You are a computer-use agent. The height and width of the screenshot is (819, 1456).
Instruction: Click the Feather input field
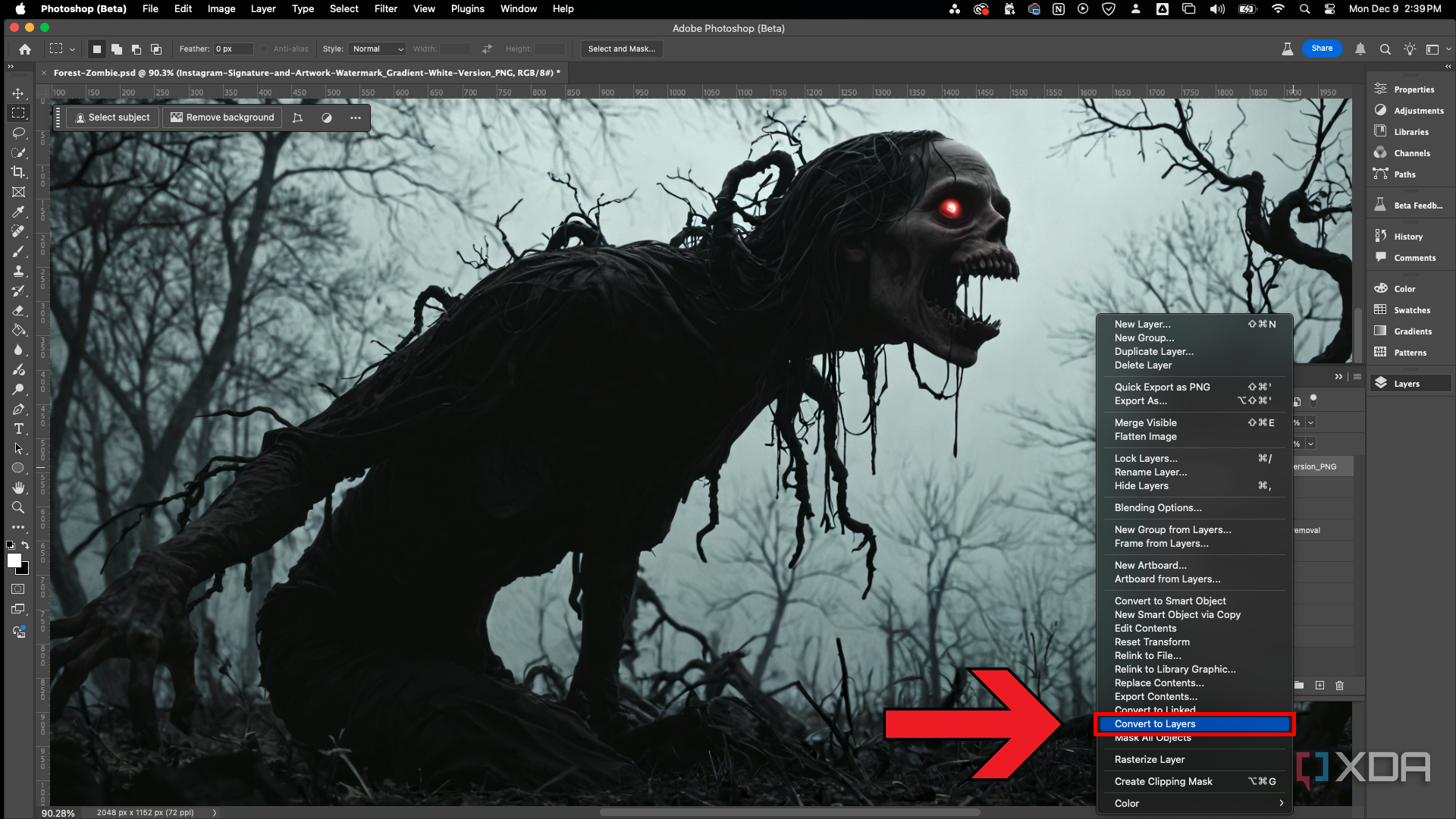point(234,49)
